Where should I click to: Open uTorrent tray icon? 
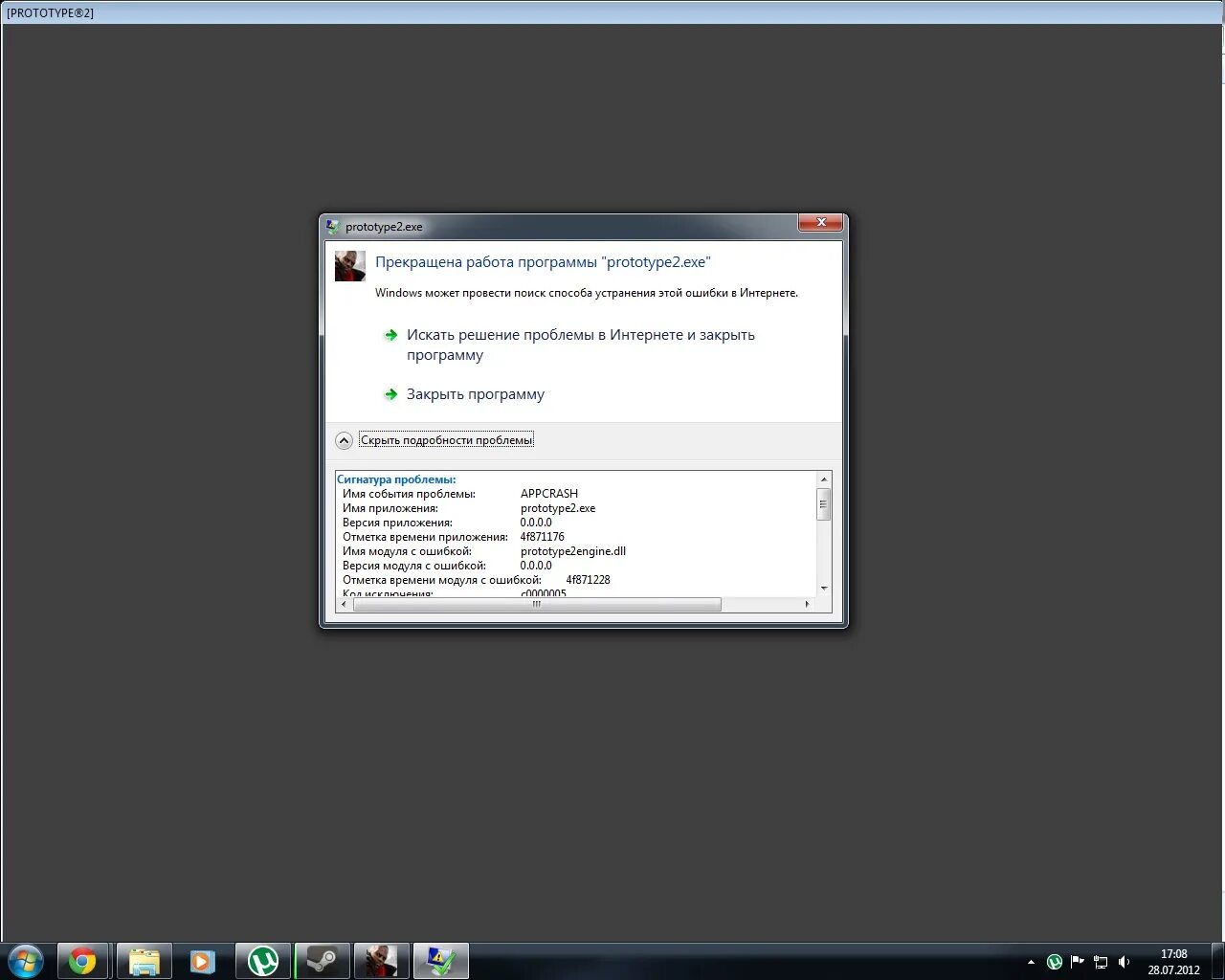tap(1055, 962)
